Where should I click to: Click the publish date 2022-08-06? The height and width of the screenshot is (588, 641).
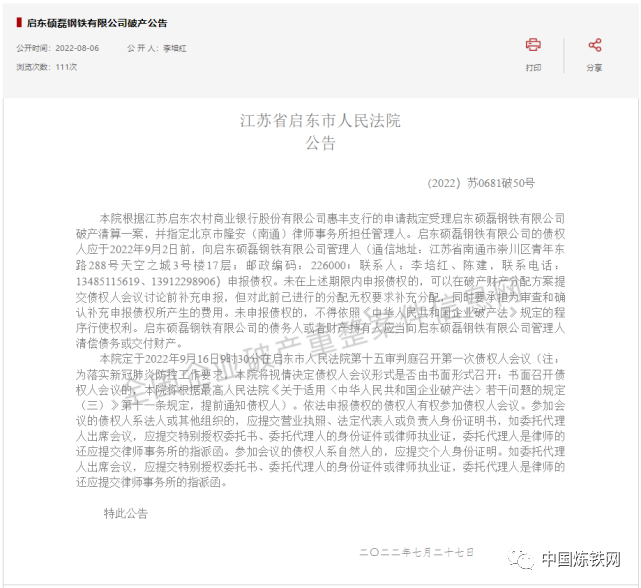point(77,48)
